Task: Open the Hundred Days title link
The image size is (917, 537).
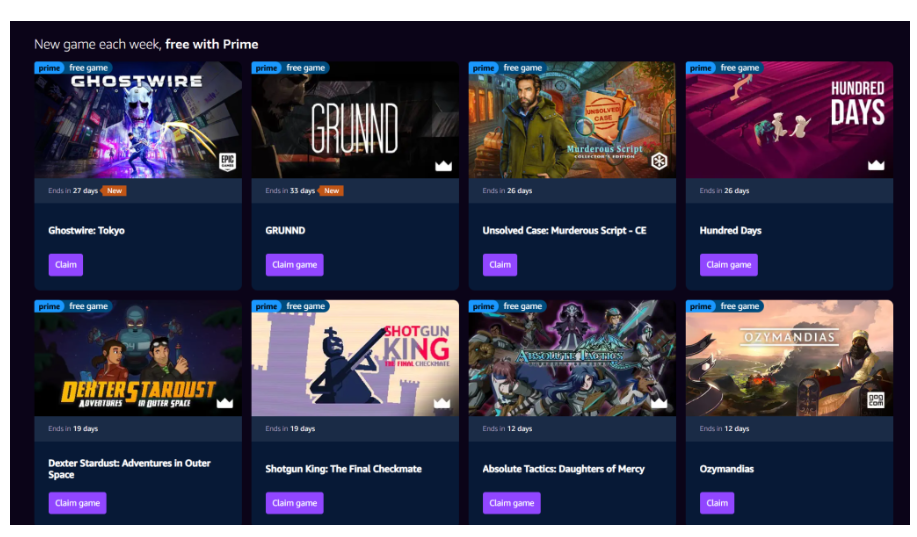Action: click(x=730, y=230)
